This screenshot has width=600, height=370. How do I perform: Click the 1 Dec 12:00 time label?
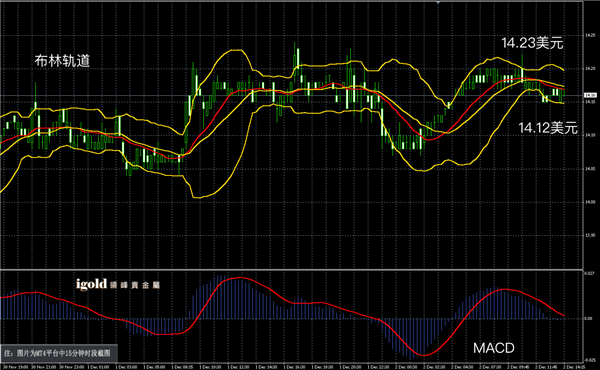click(x=238, y=367)
